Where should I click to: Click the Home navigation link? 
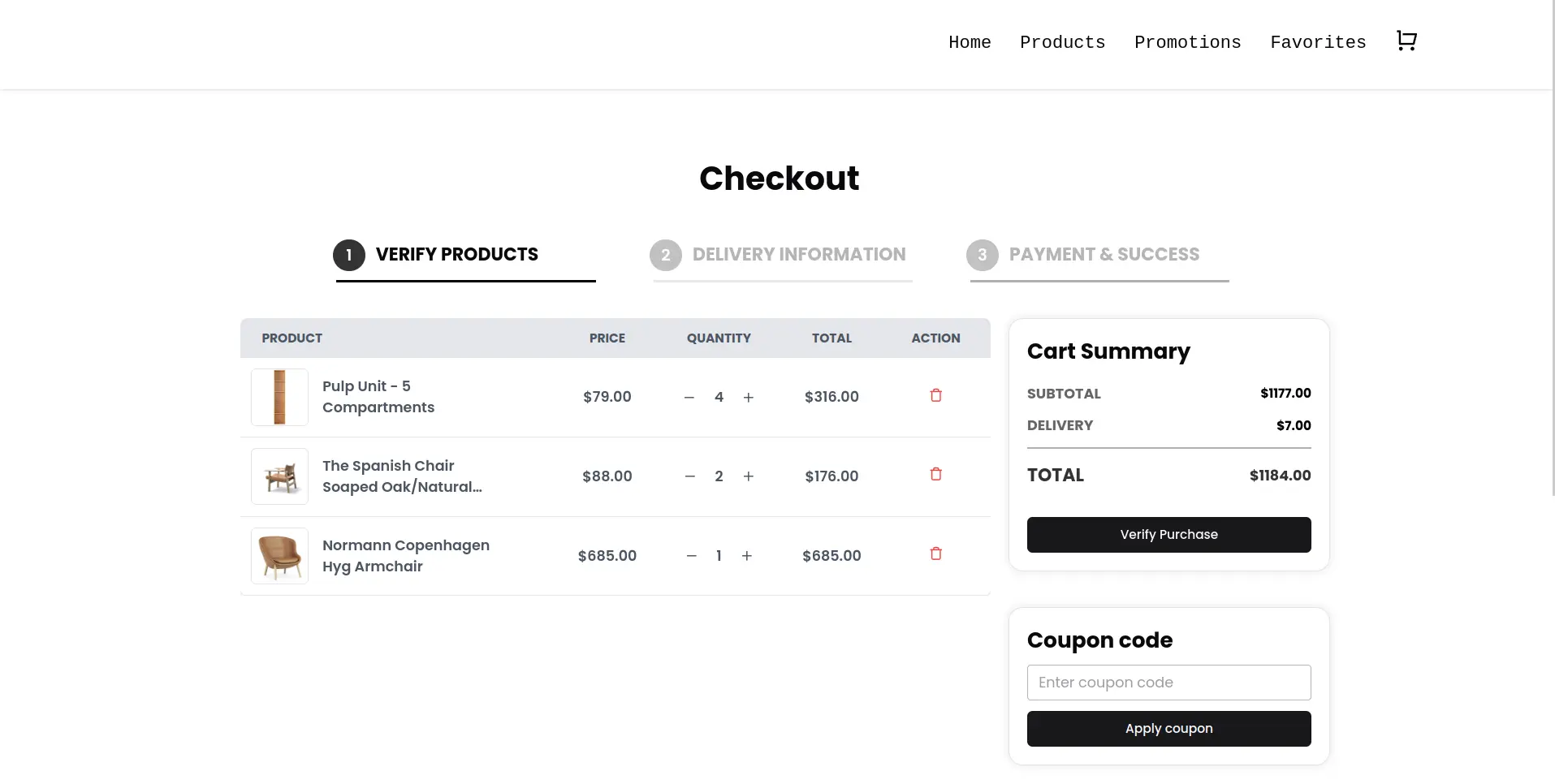coord(970,43)
